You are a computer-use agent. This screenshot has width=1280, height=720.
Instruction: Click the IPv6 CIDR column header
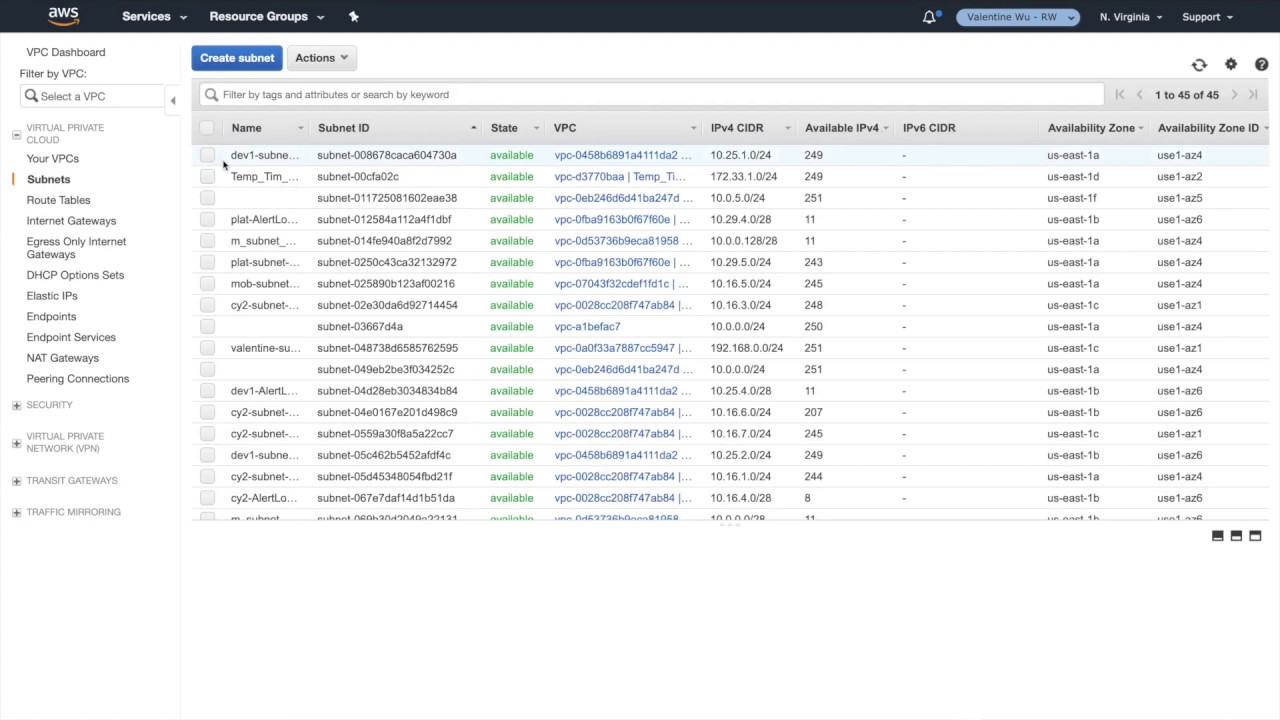pyautogui.click(x=929, y=128)
